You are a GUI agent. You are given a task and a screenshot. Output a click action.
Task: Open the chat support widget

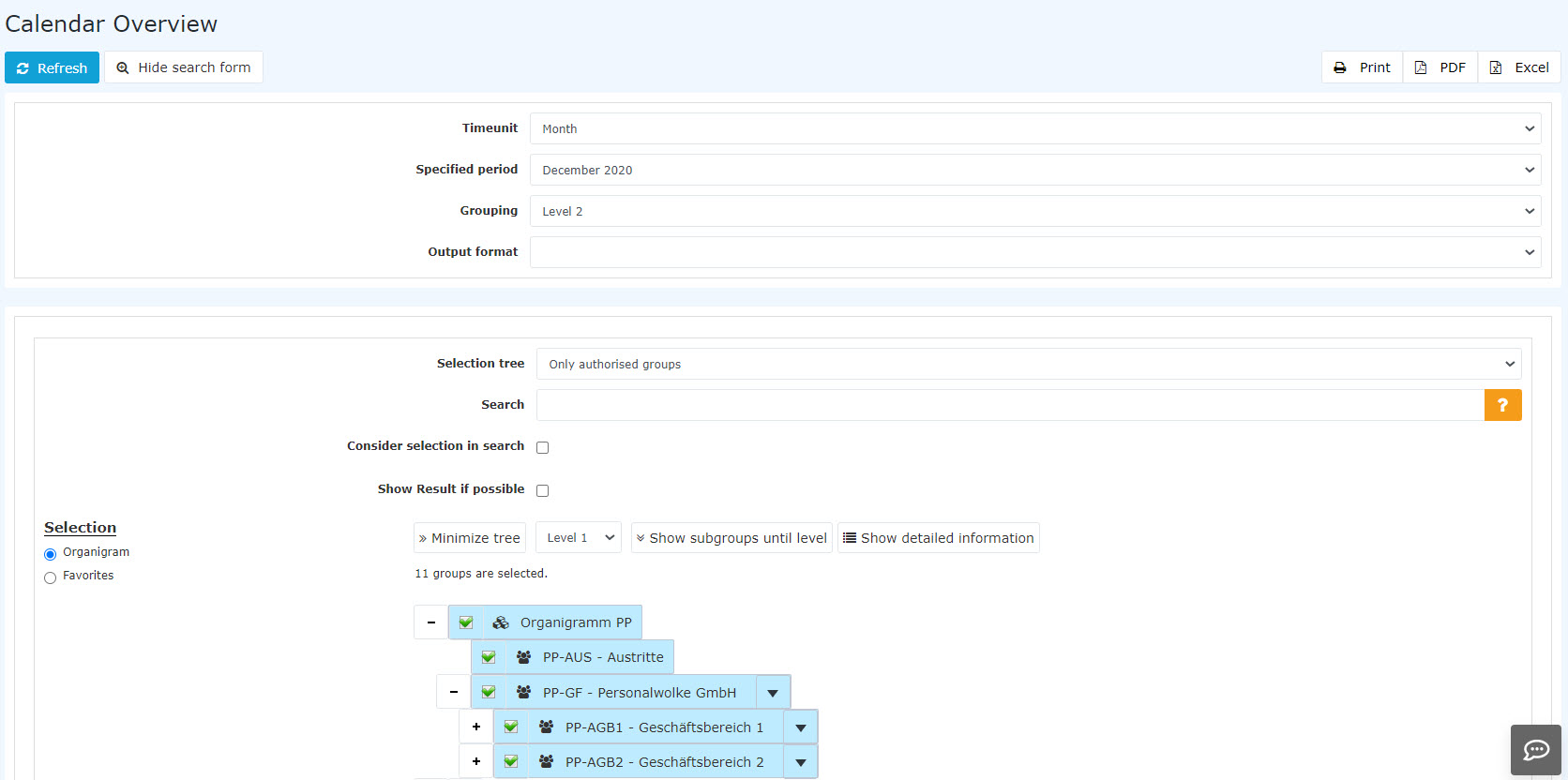tap(1536, 750)
